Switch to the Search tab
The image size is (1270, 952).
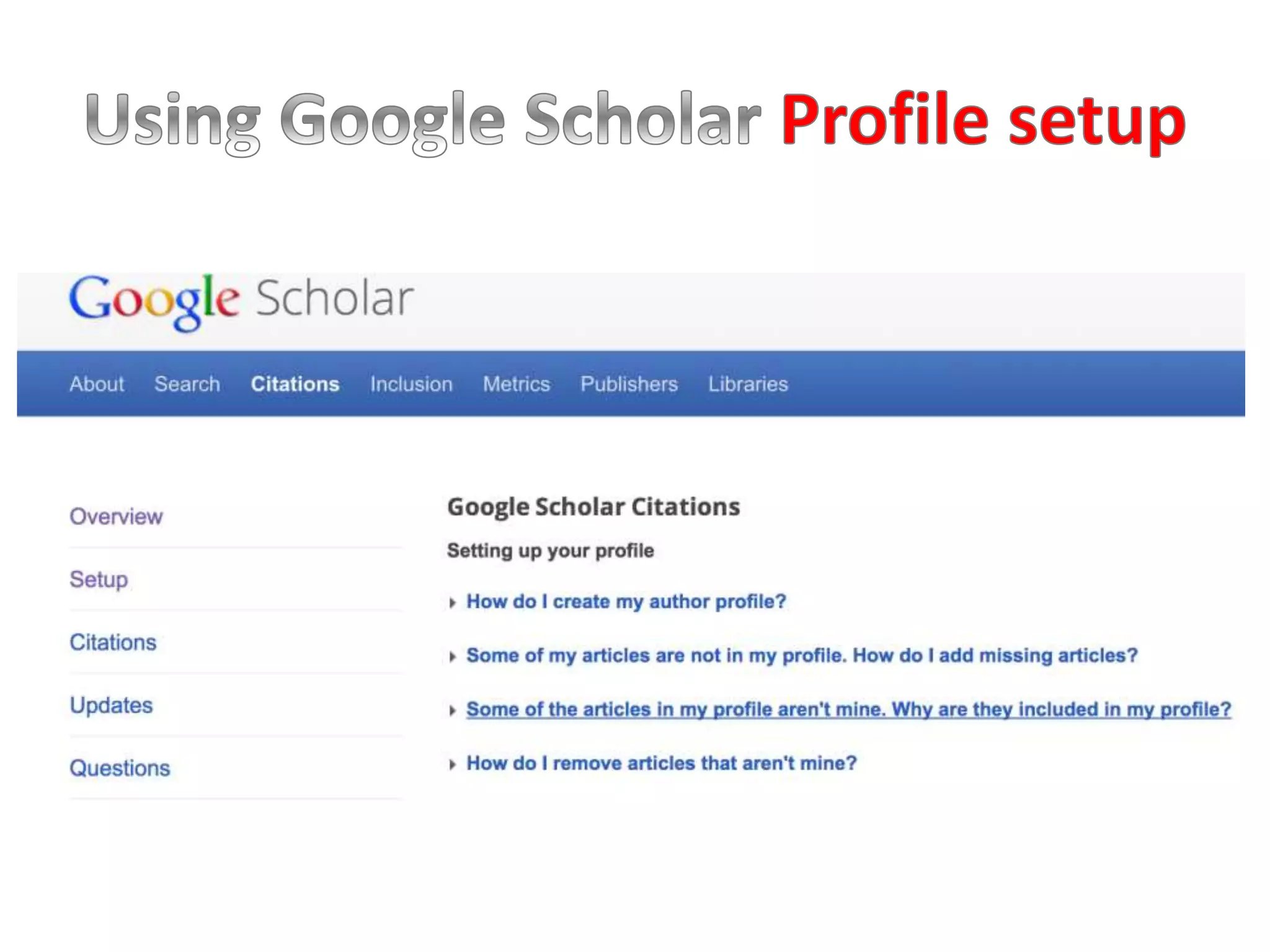187,384
